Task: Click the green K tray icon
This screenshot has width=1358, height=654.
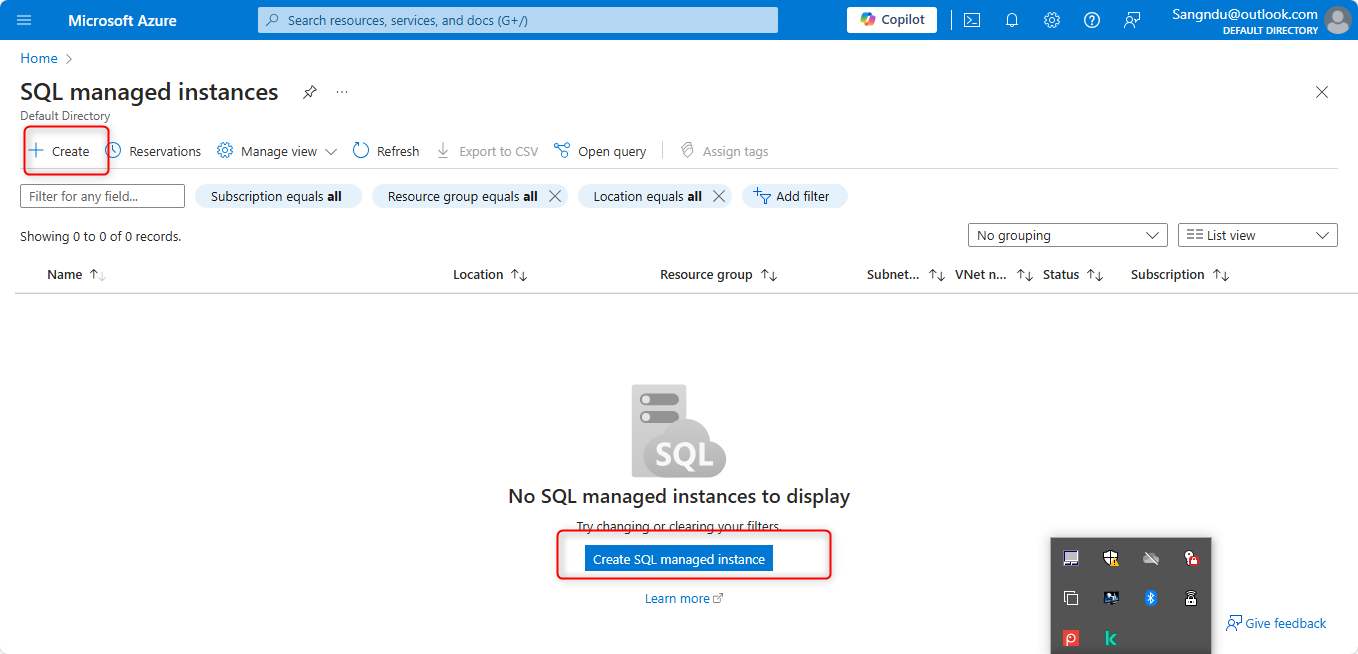Action: pyautogui.click(x=1111, y=638)
